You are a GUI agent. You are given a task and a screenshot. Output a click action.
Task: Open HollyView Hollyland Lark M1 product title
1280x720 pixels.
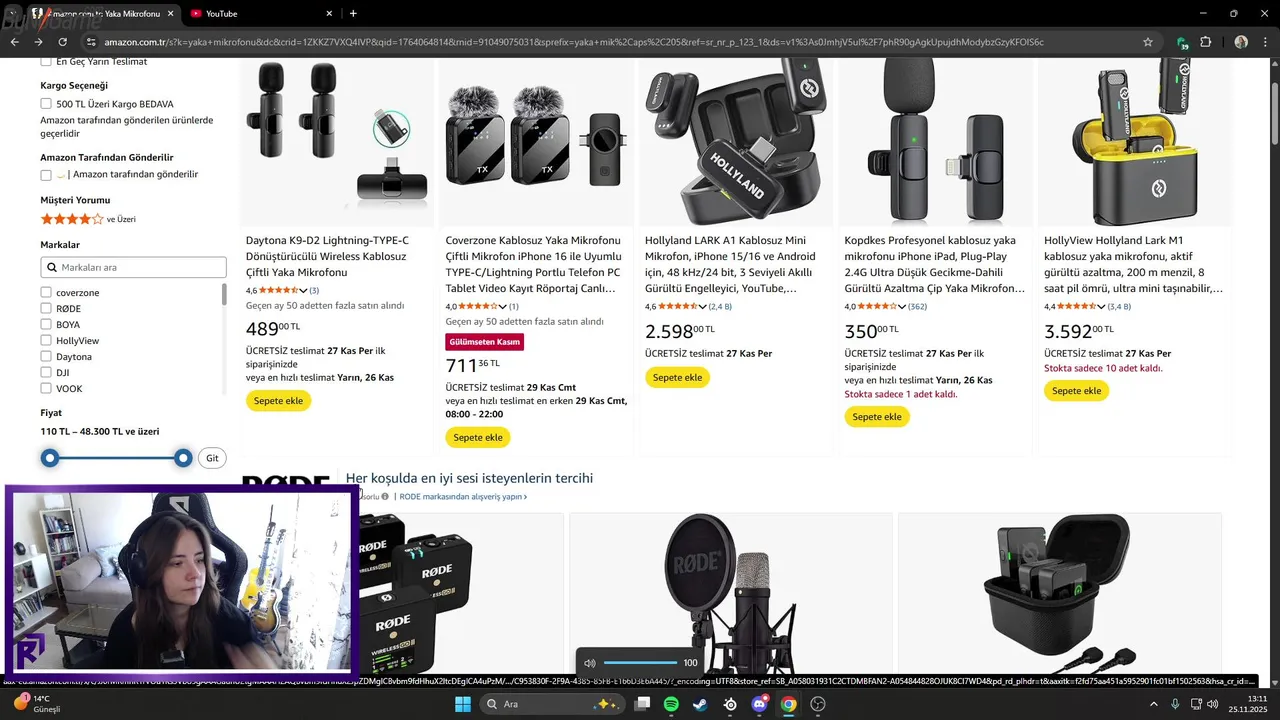(1134, 264)
